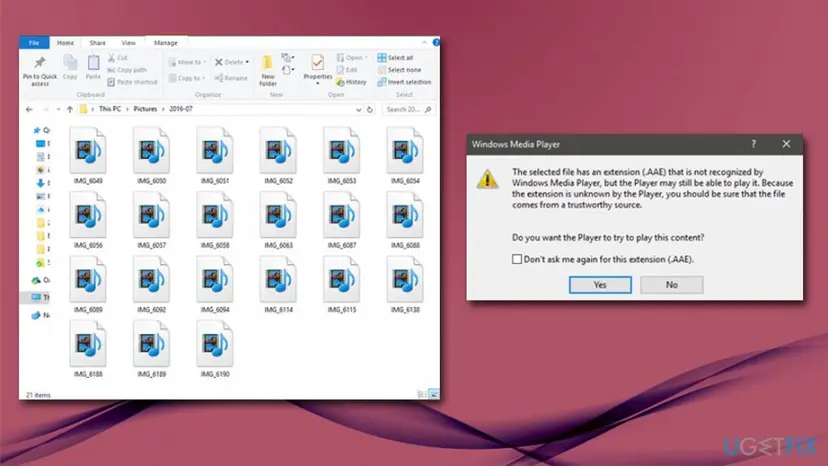The width and height of the screenshot is (828, 466).
Task: Open the Move to dropdown
Action: [187, 62]
